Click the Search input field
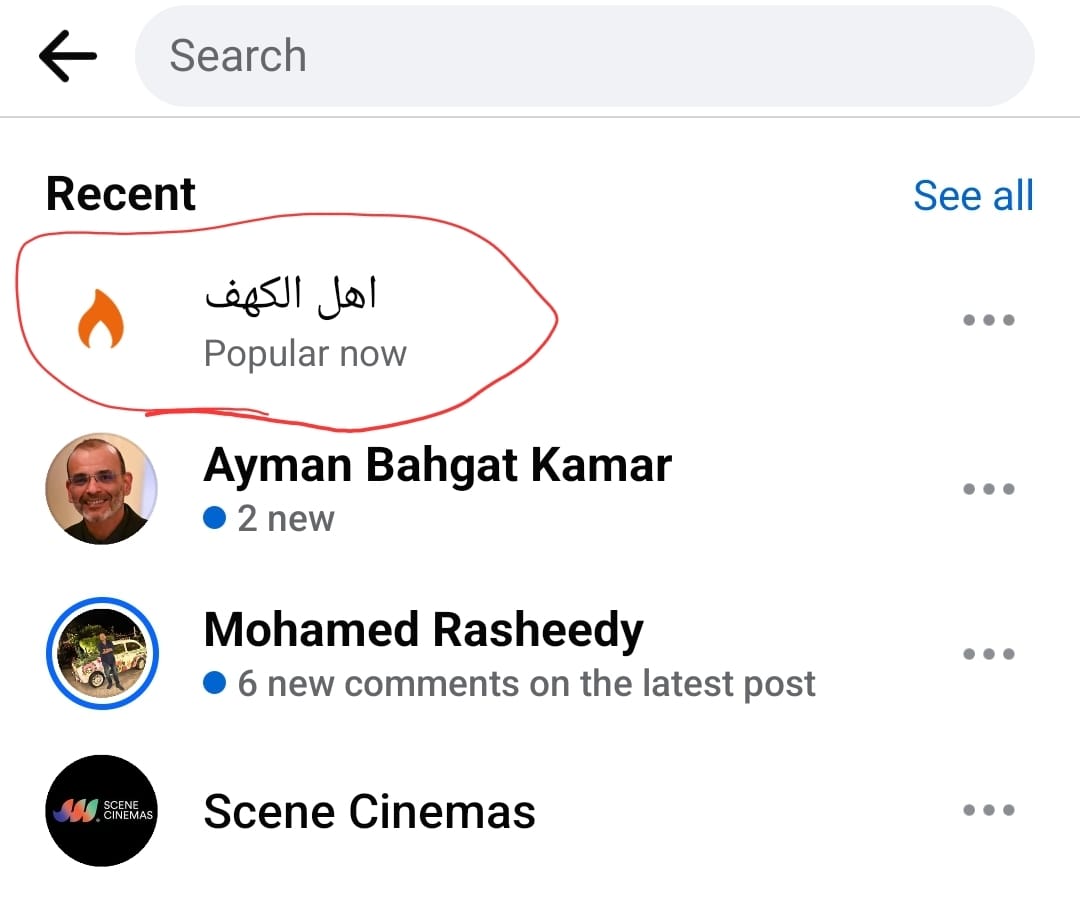The width and height of the screenshot is (1080, 901). coord(584,56)
